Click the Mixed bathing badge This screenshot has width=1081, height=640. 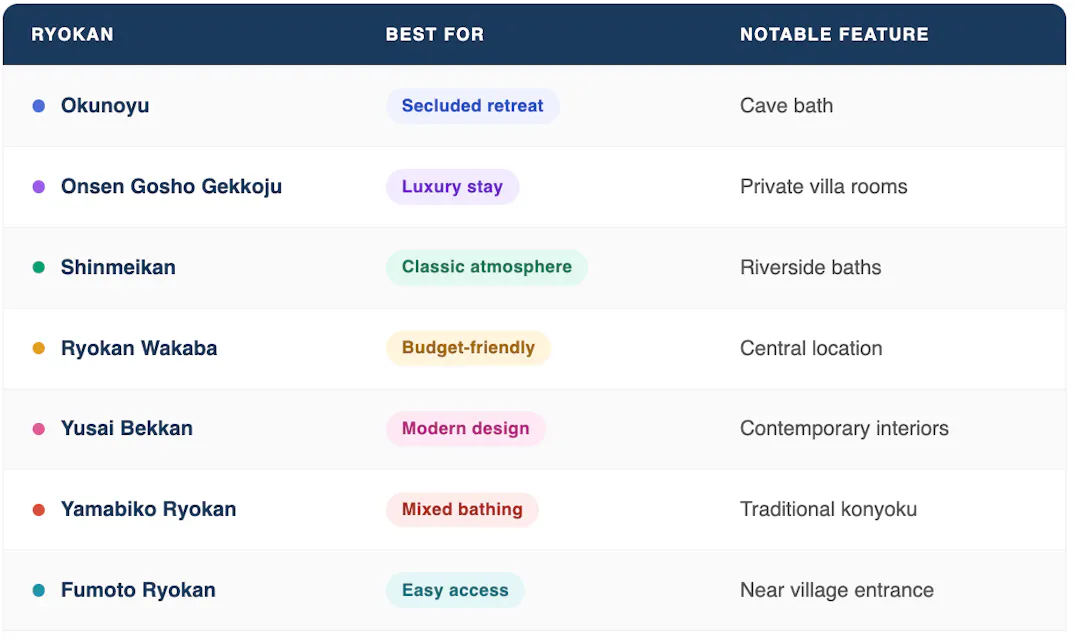[462, 510]
